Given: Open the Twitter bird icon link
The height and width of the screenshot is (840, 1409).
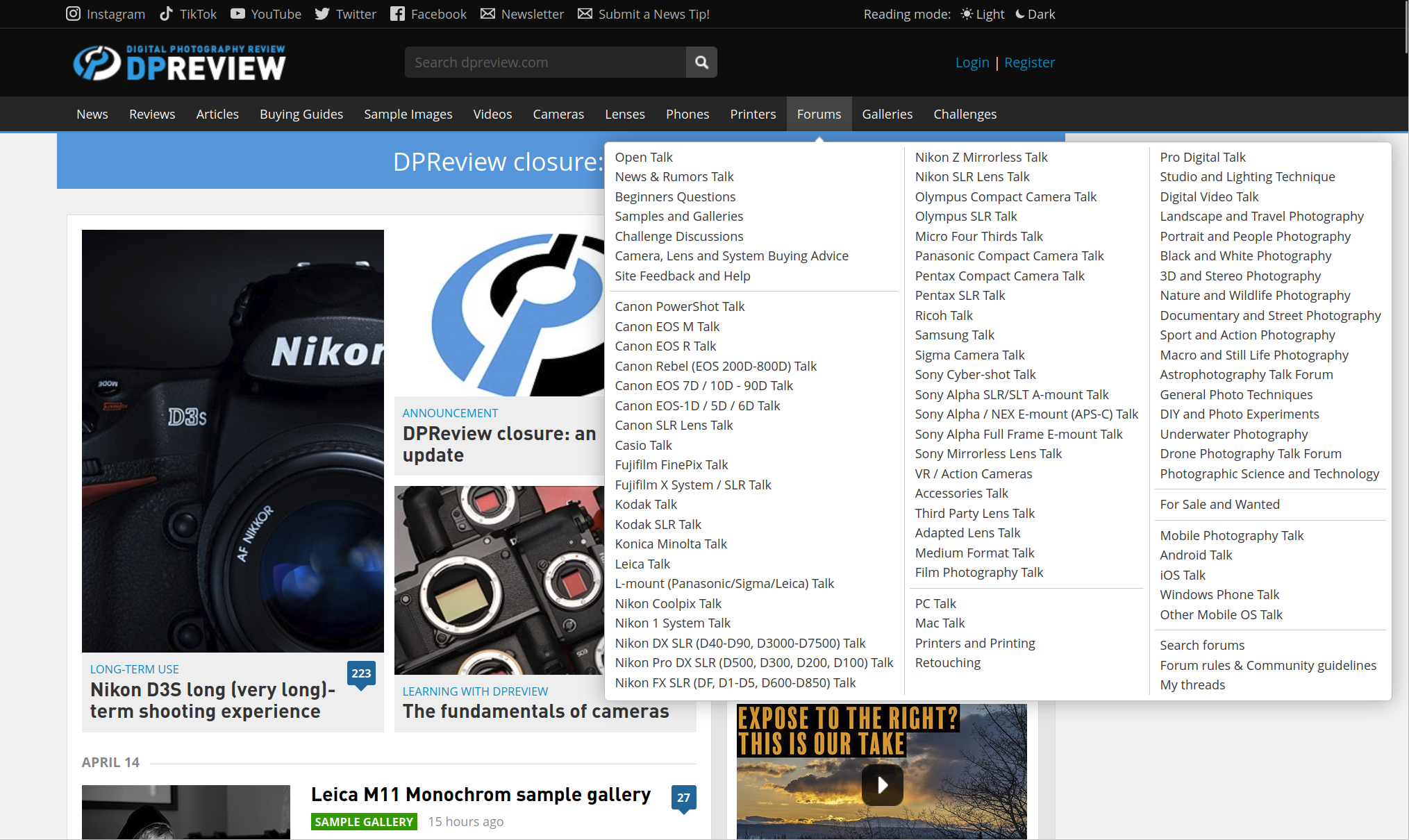Looking at the screenshot, I should [322, 14].
